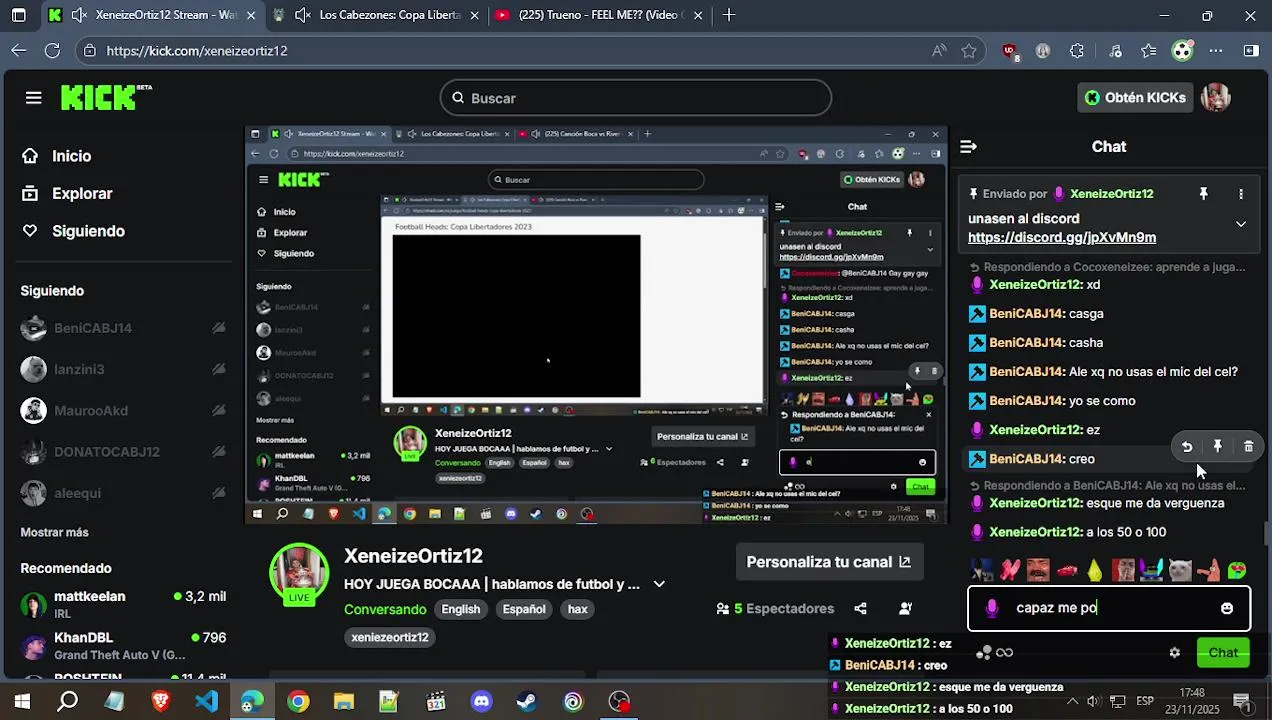
Task: Reply to the BeniCABJ14 'creo' message
Action: click(1187, 447)
